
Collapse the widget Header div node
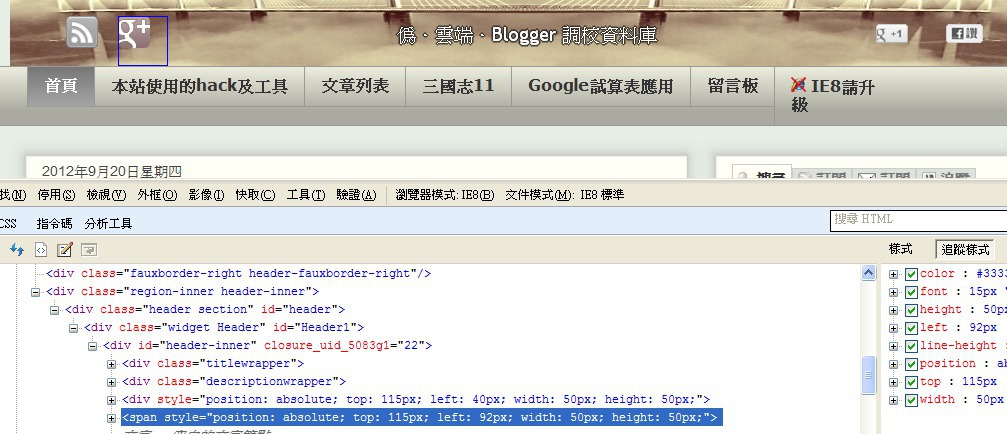(73, 328)
